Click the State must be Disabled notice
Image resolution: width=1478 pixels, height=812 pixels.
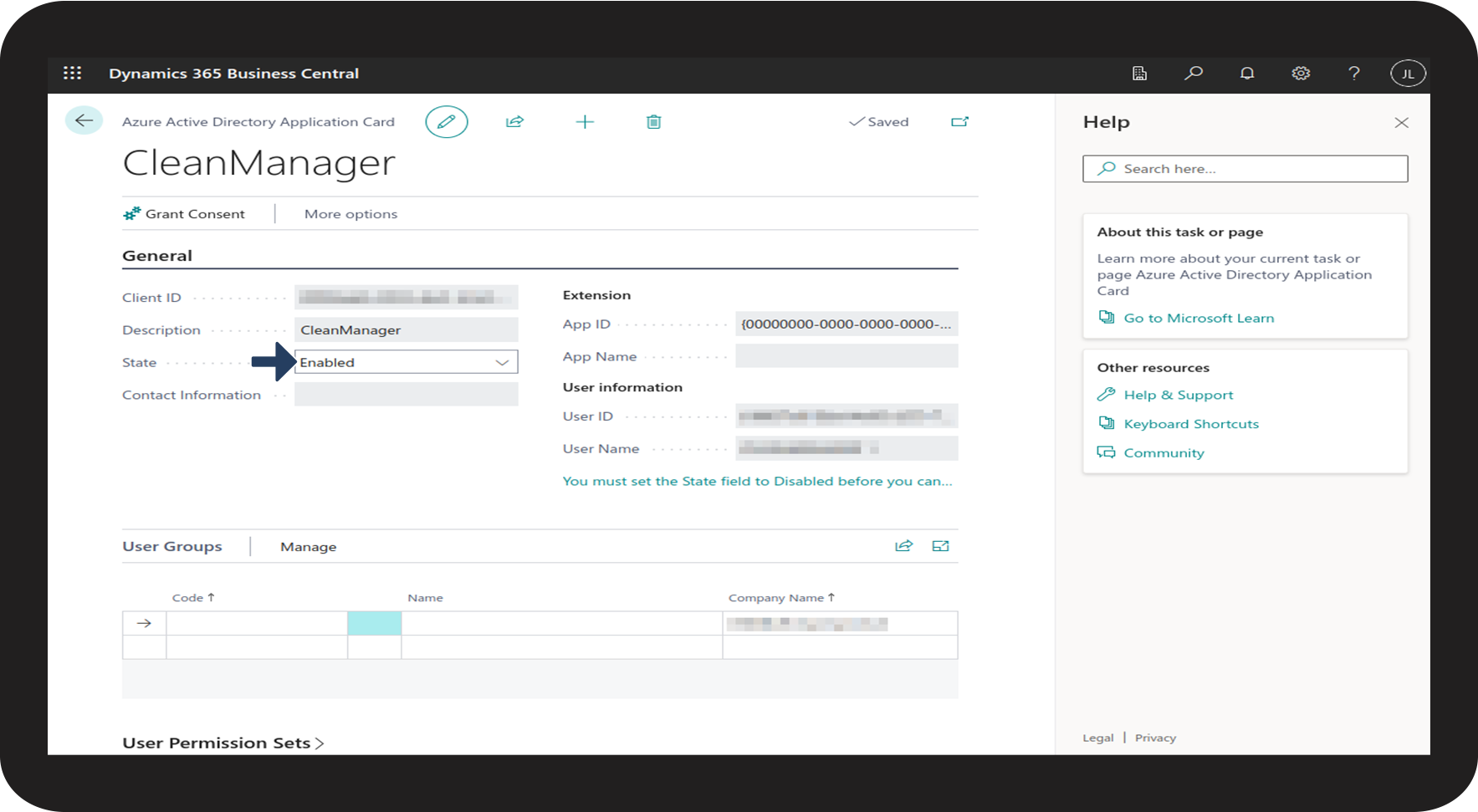pos(757,481)
